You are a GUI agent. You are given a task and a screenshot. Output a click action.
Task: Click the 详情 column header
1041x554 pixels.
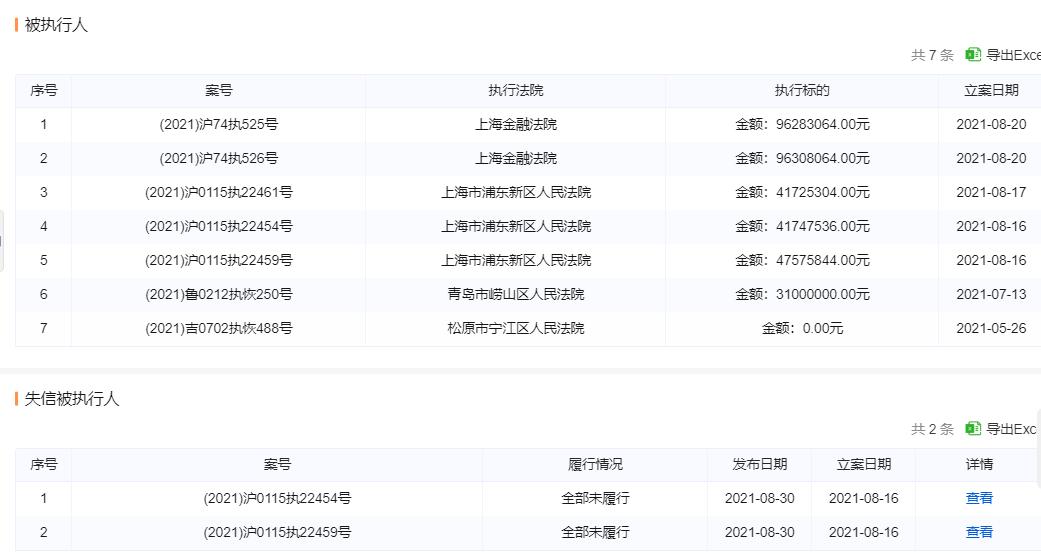tap(979, 464)
